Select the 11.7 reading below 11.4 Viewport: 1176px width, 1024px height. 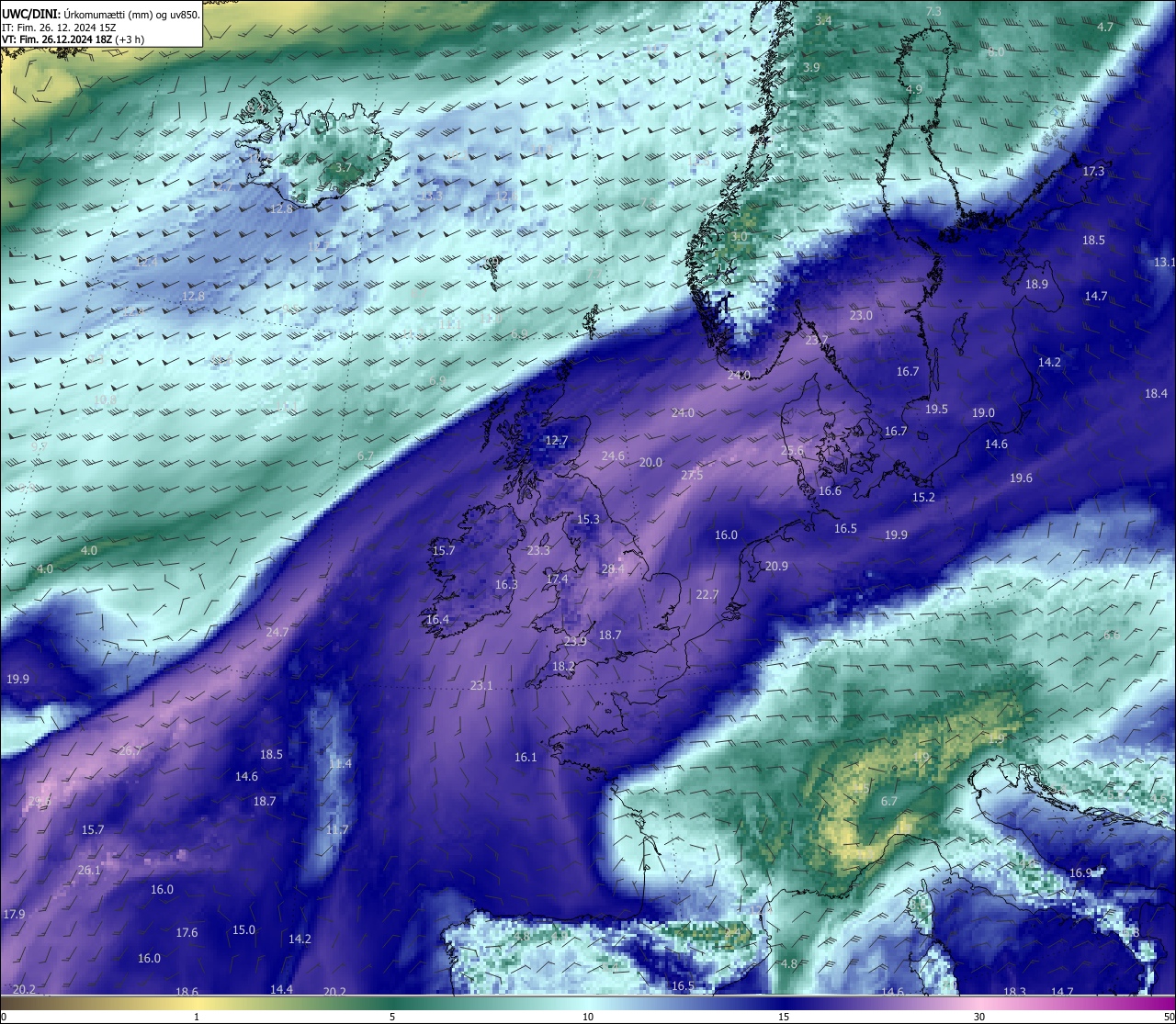(x=337, y=830)
